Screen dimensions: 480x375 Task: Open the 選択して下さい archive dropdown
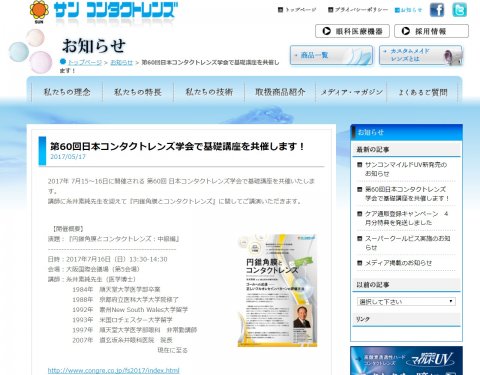(x=406, y=301)
